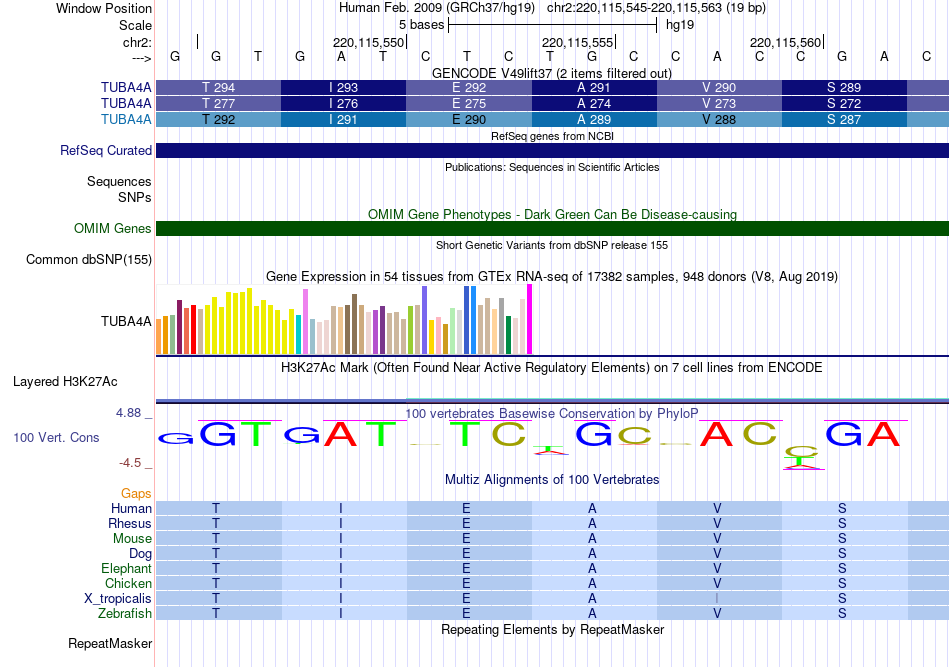This screenshot has height=667, width=950.
Task: Click the 220,115,555 coordinate marker
Action: (x=577, y=42)
